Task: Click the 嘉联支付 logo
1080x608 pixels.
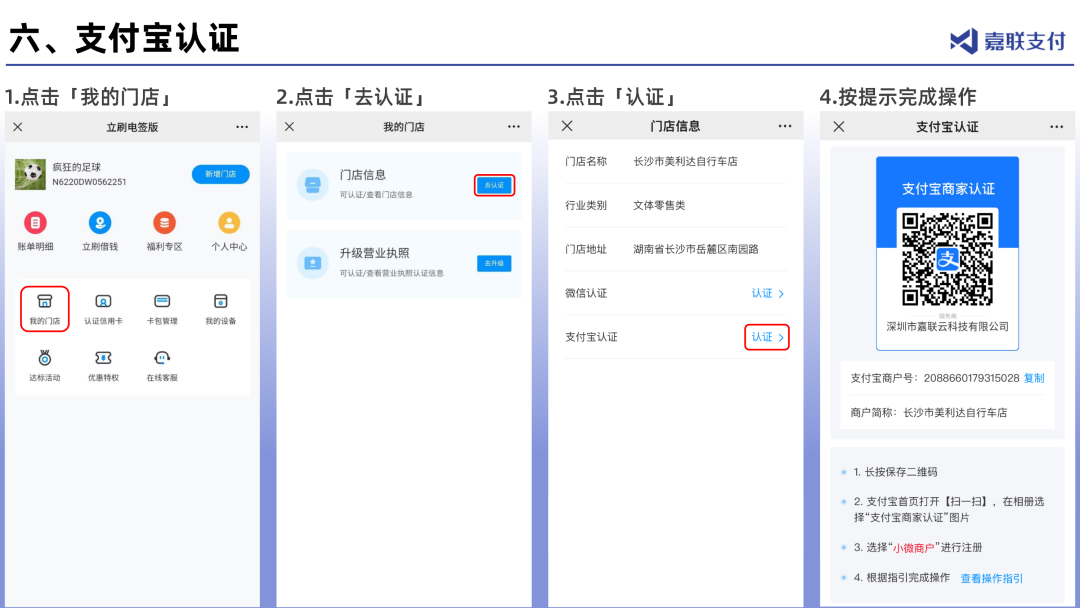Action: 1007,41
